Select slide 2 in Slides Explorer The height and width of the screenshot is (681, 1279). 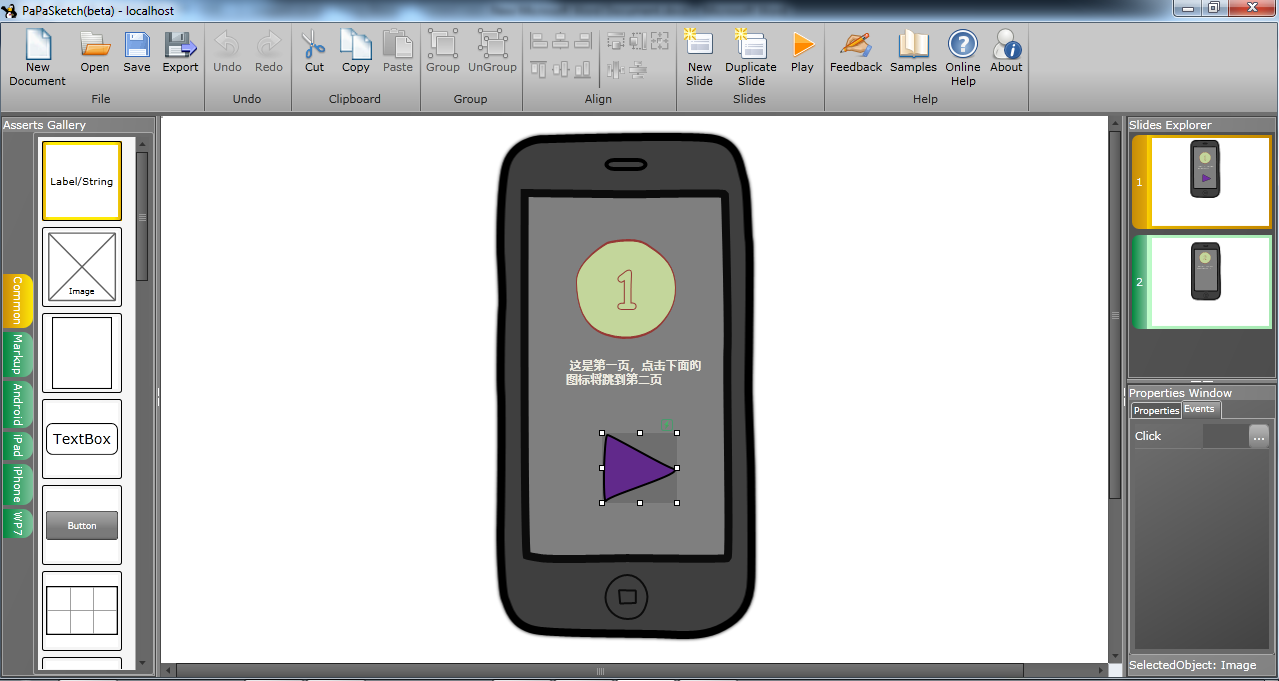[1201, 282]
